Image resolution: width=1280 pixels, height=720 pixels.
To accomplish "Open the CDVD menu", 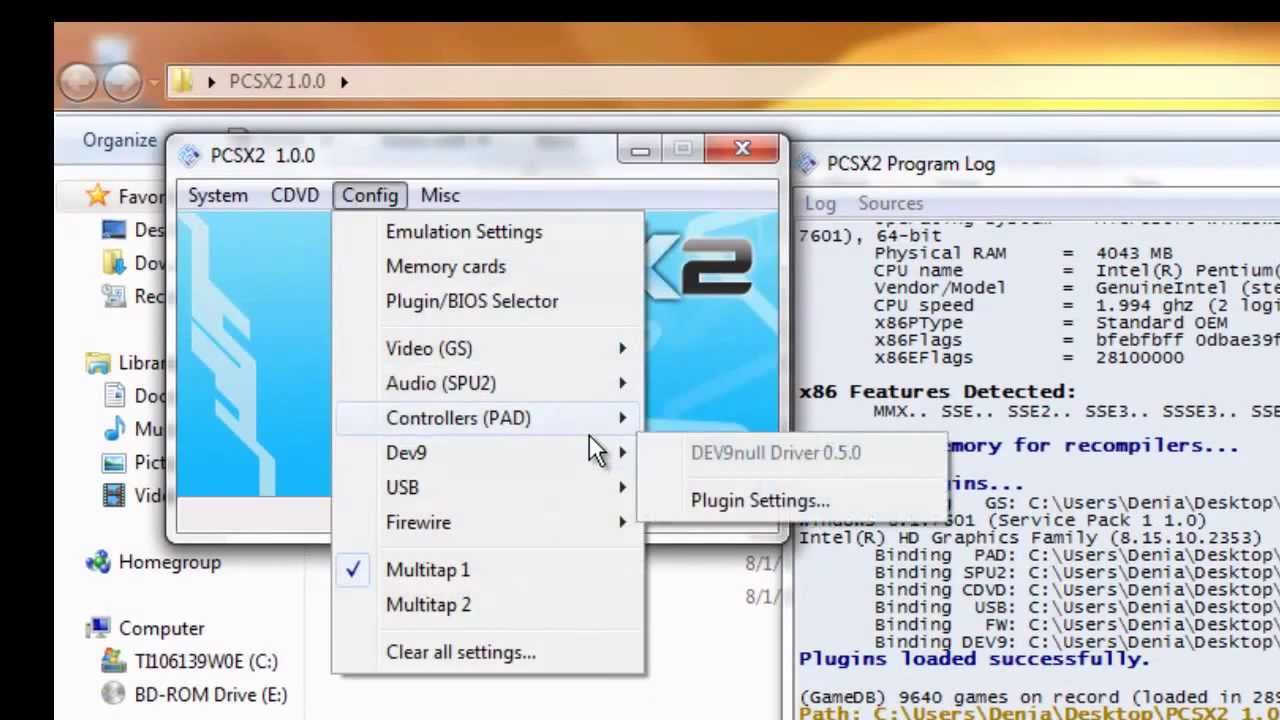I will tap(295, 195).
